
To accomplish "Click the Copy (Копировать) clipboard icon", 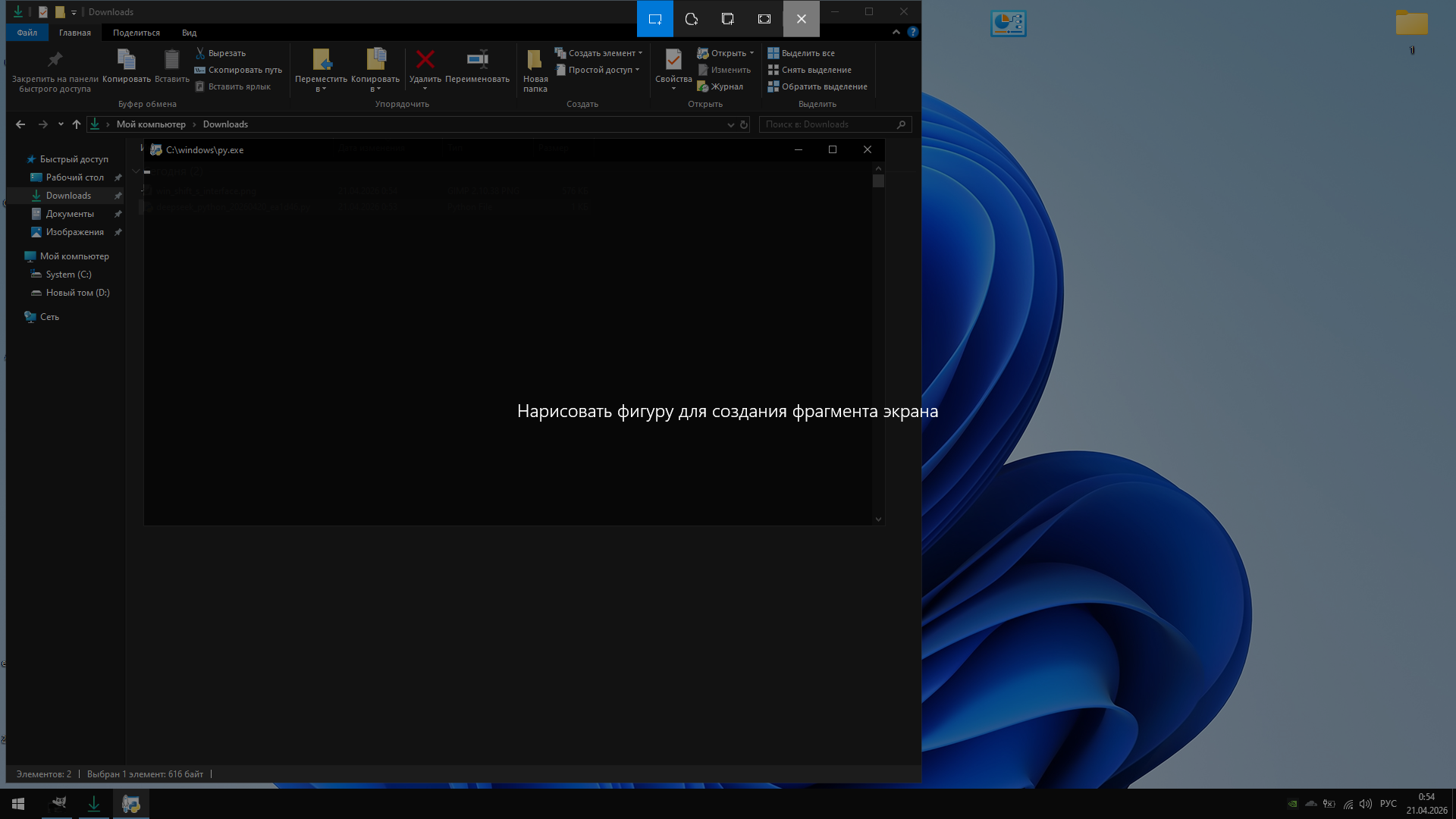I will tap(127, 61).
